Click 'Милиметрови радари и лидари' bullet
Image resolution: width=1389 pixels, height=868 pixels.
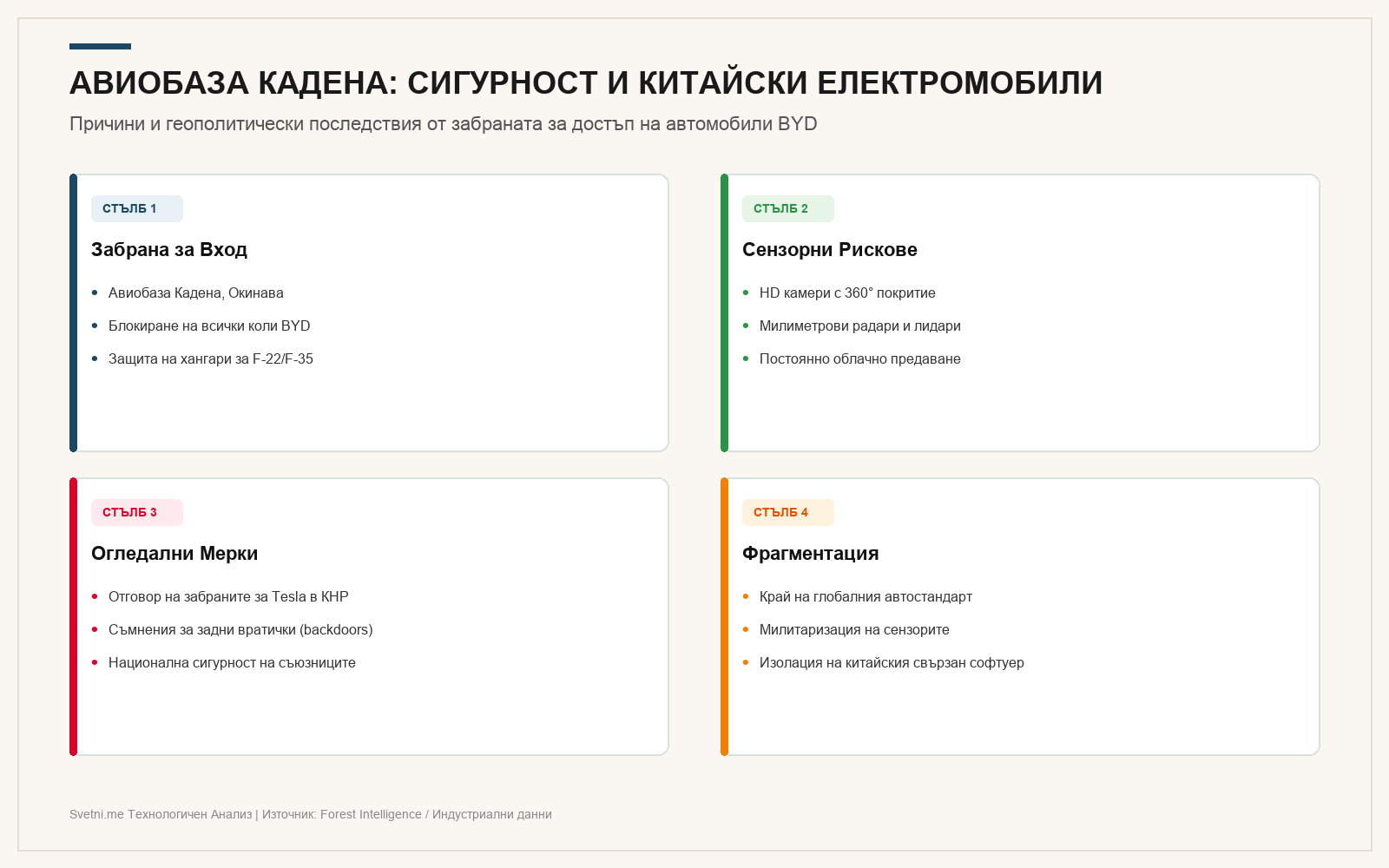tap(860, 326)
